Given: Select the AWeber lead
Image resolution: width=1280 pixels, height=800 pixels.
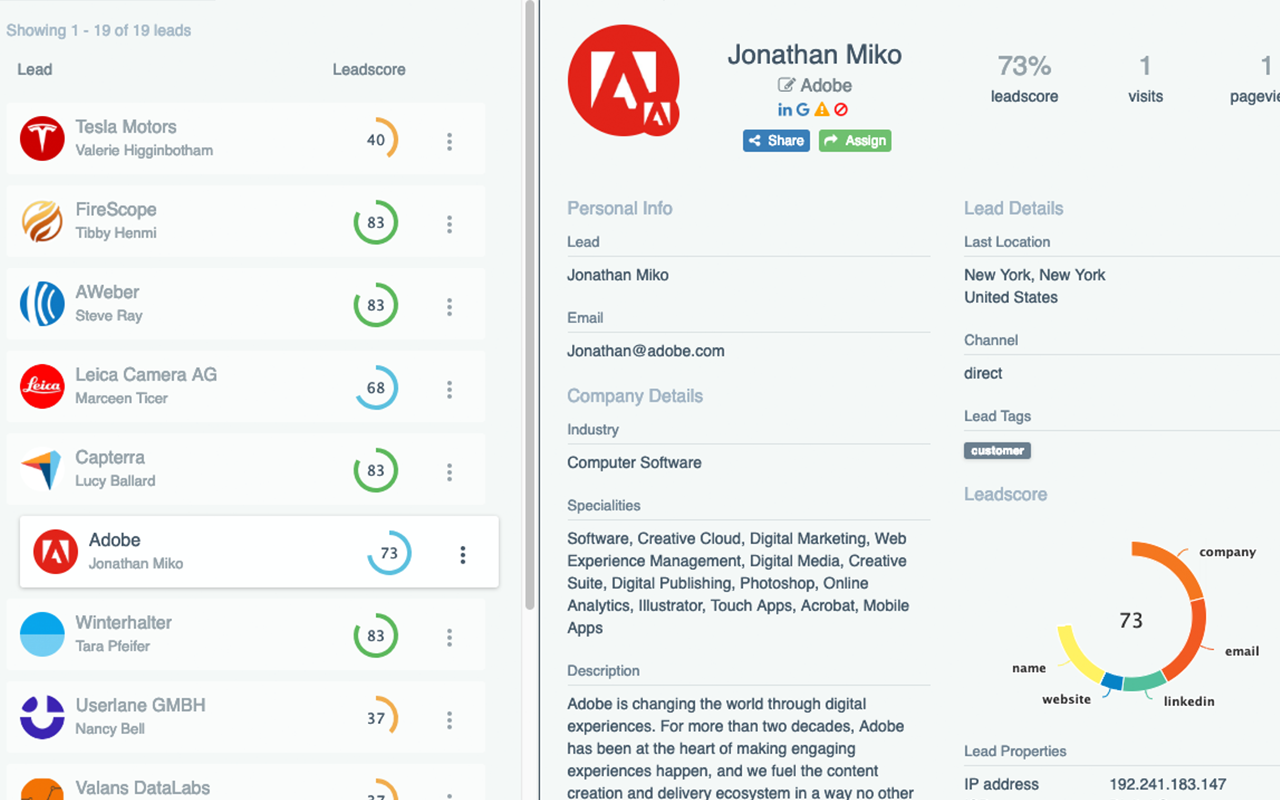Looking at the screenshot, I should [246, 304].
